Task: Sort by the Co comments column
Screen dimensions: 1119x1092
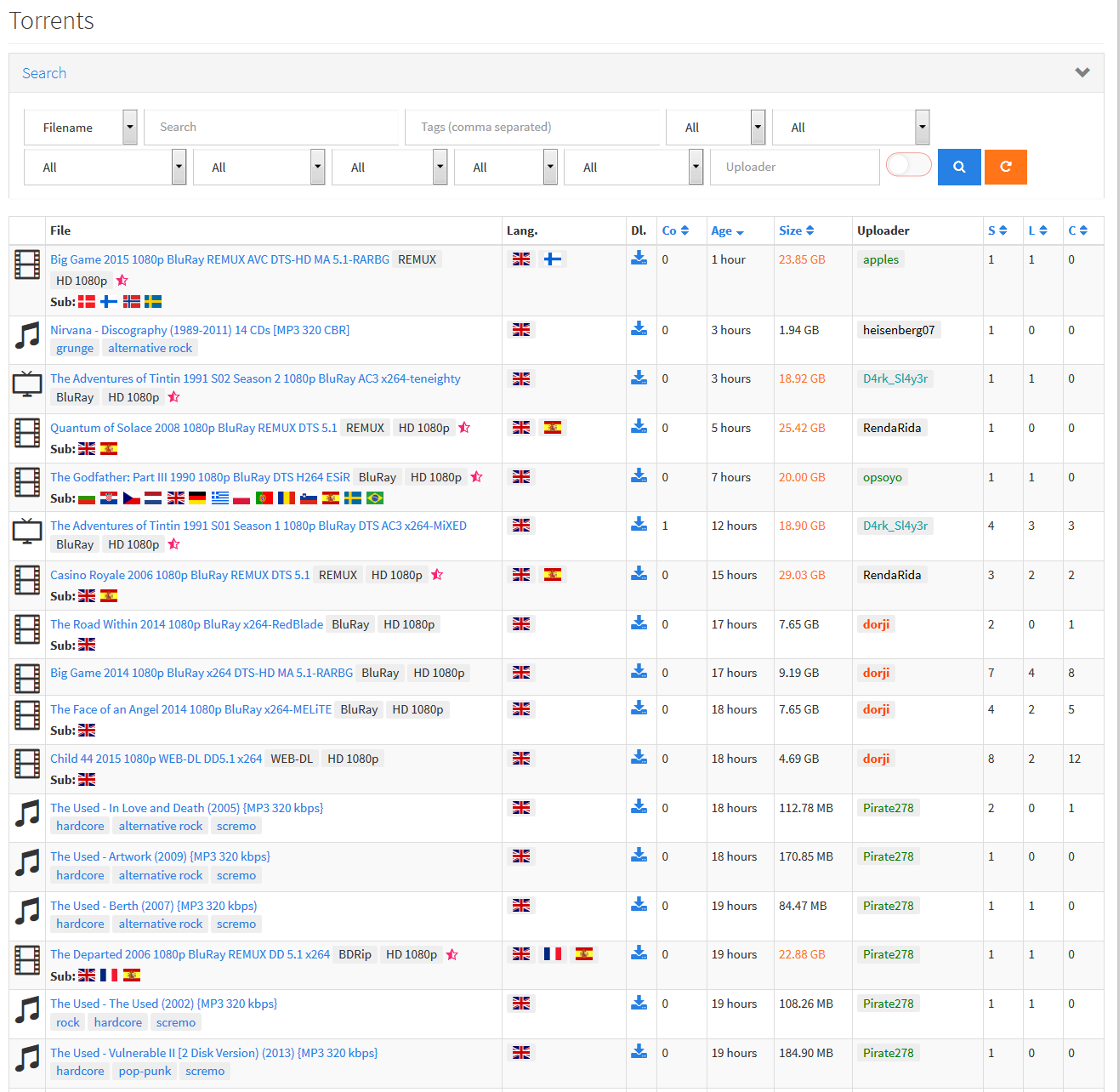Action: (675, 230)
